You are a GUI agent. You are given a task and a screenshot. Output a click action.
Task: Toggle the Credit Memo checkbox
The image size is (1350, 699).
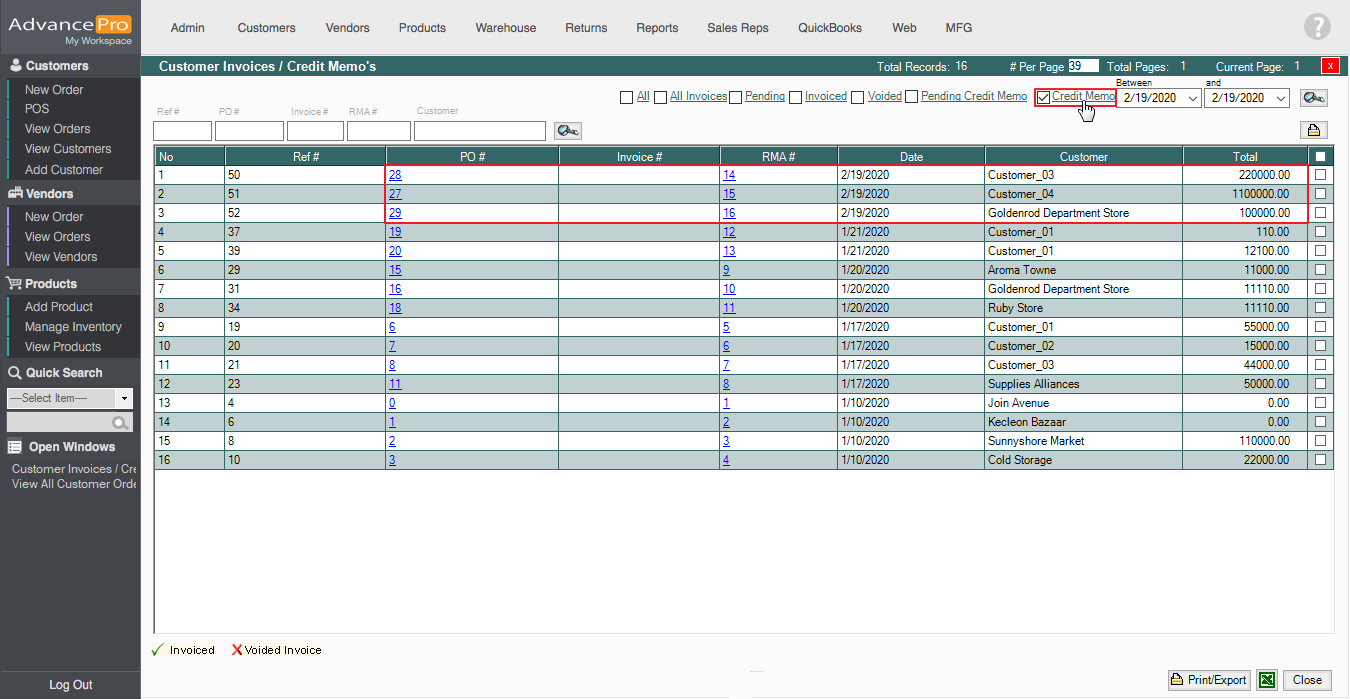point(1044,97)
